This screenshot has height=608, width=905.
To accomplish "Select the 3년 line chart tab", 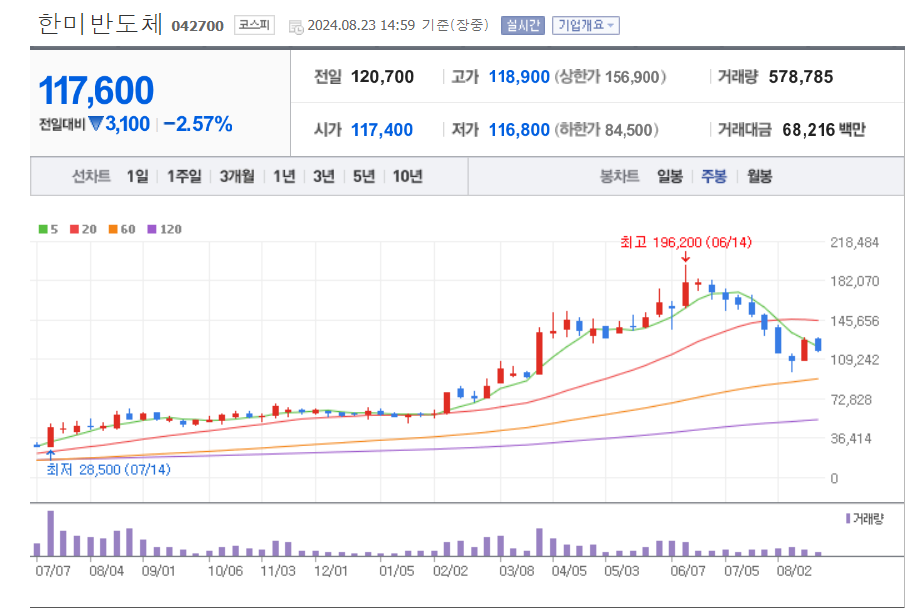I will click(324, 176).
